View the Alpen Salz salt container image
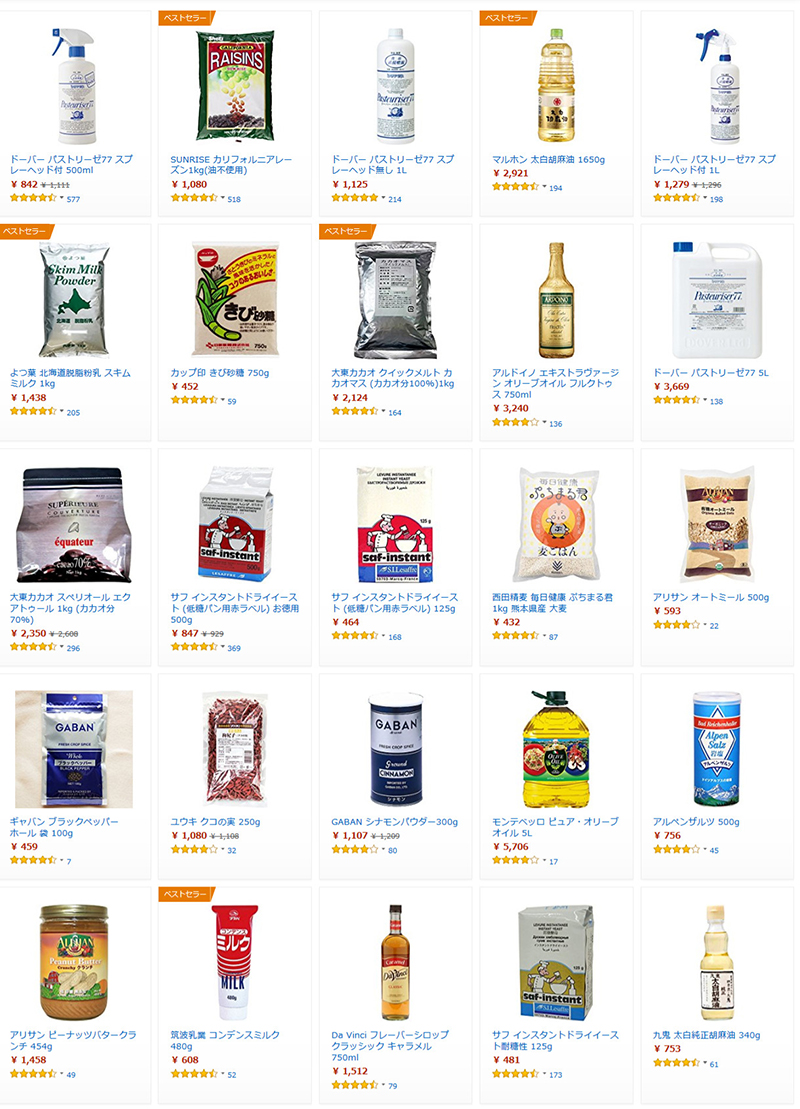 click(717, 749)
